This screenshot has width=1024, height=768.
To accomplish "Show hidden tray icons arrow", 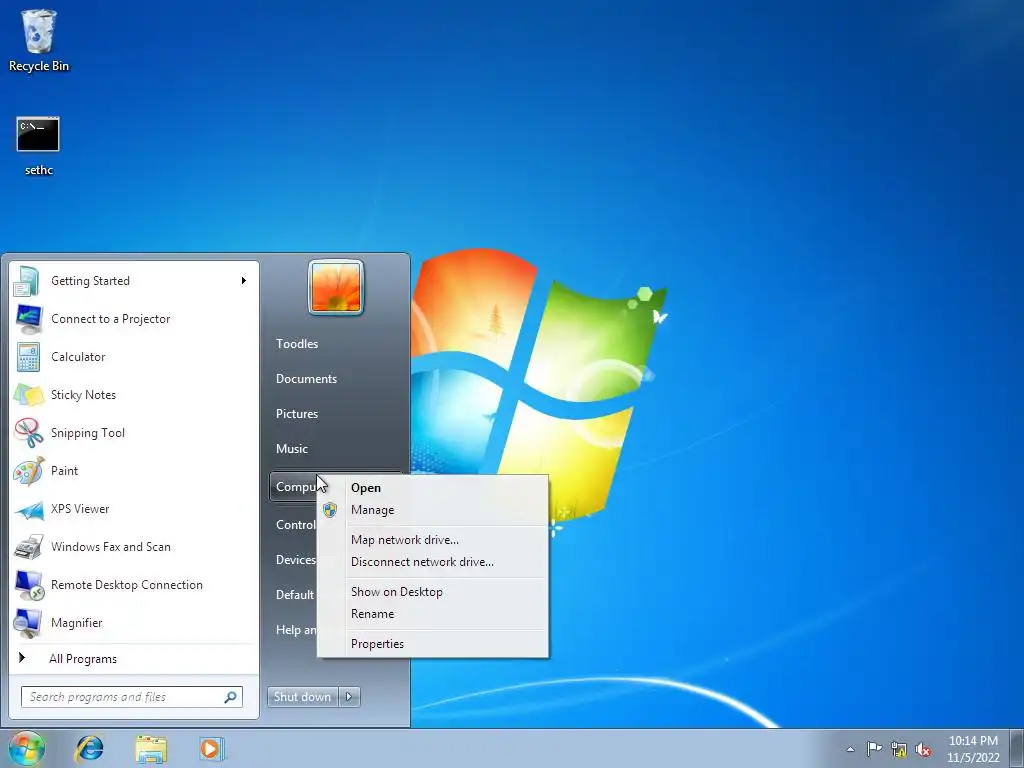I will click(x=850, y=749).
